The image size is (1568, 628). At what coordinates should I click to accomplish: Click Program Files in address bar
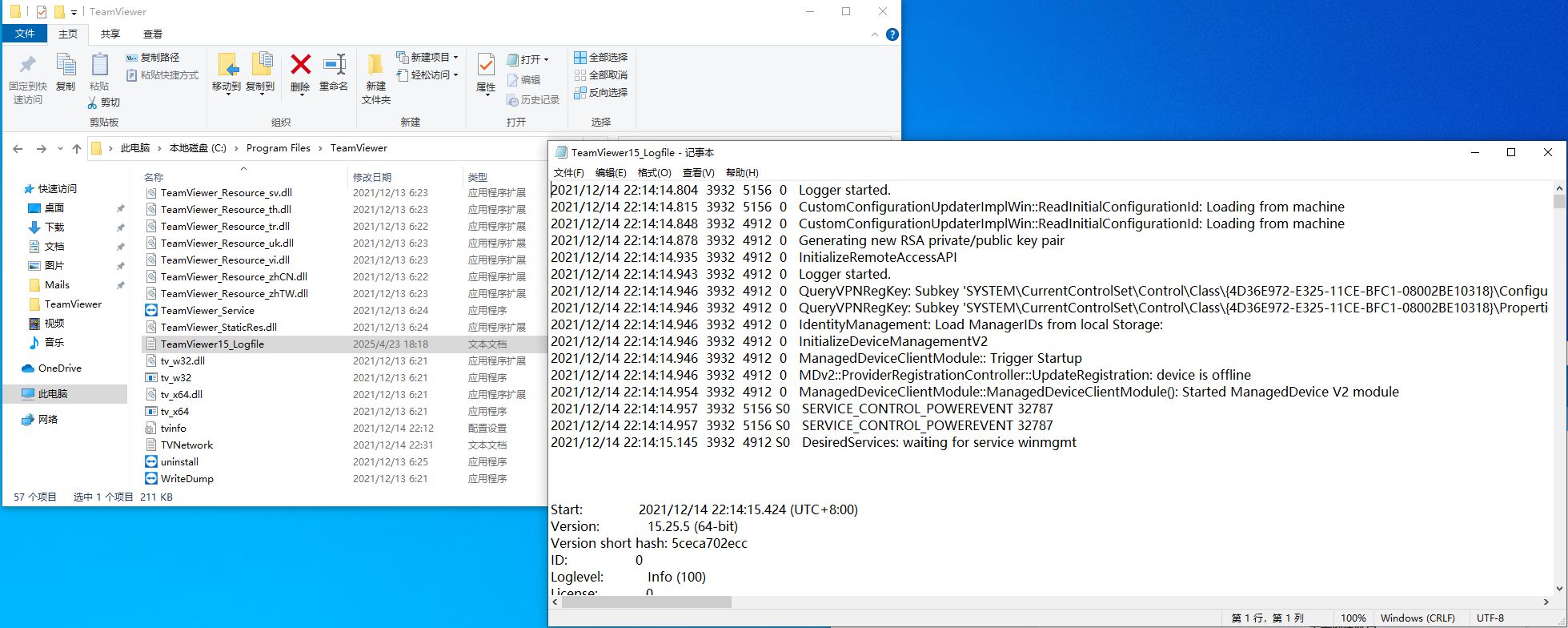[279, 148]
